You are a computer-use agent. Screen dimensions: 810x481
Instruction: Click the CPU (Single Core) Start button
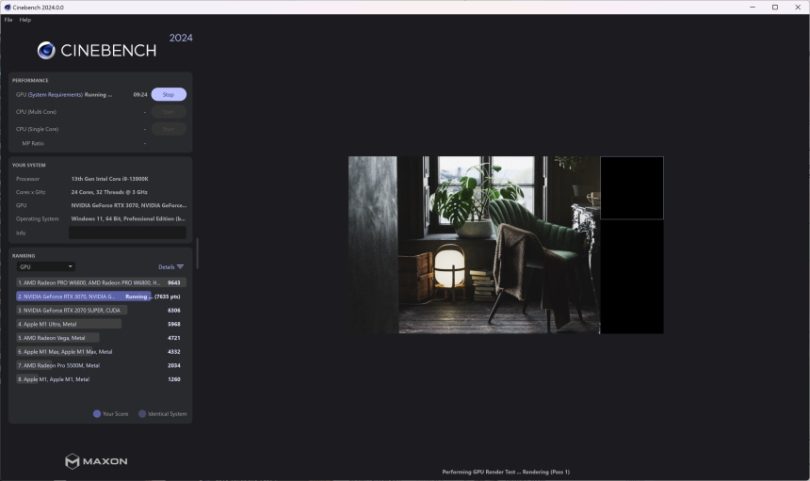coord(168,129)
